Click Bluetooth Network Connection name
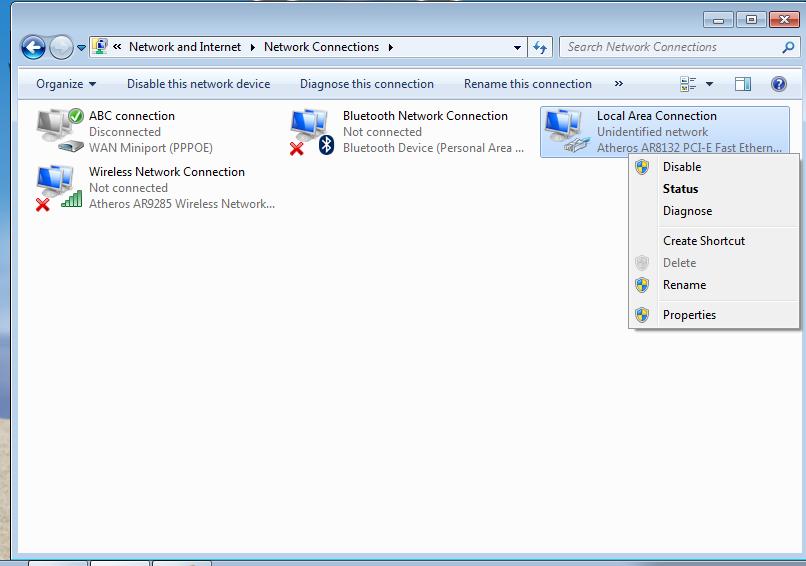 [425, 116]
